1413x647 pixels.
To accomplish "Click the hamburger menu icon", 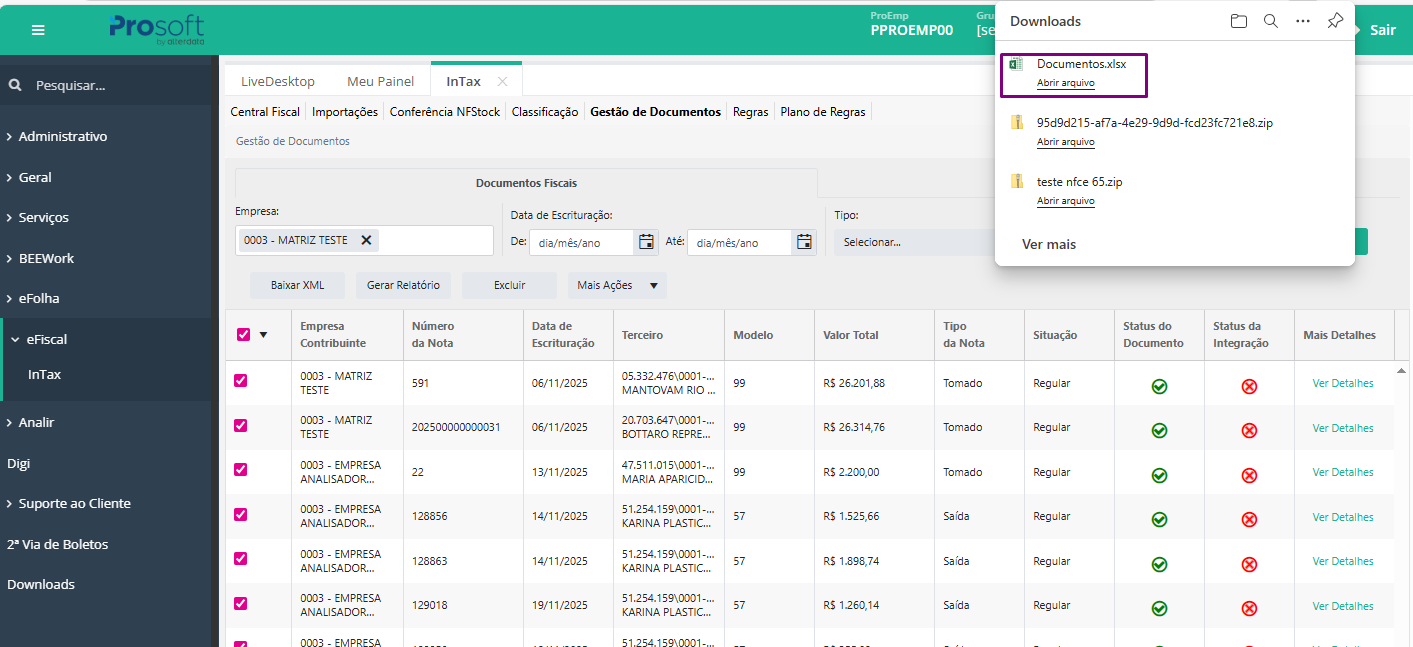I will click(38, 30).
